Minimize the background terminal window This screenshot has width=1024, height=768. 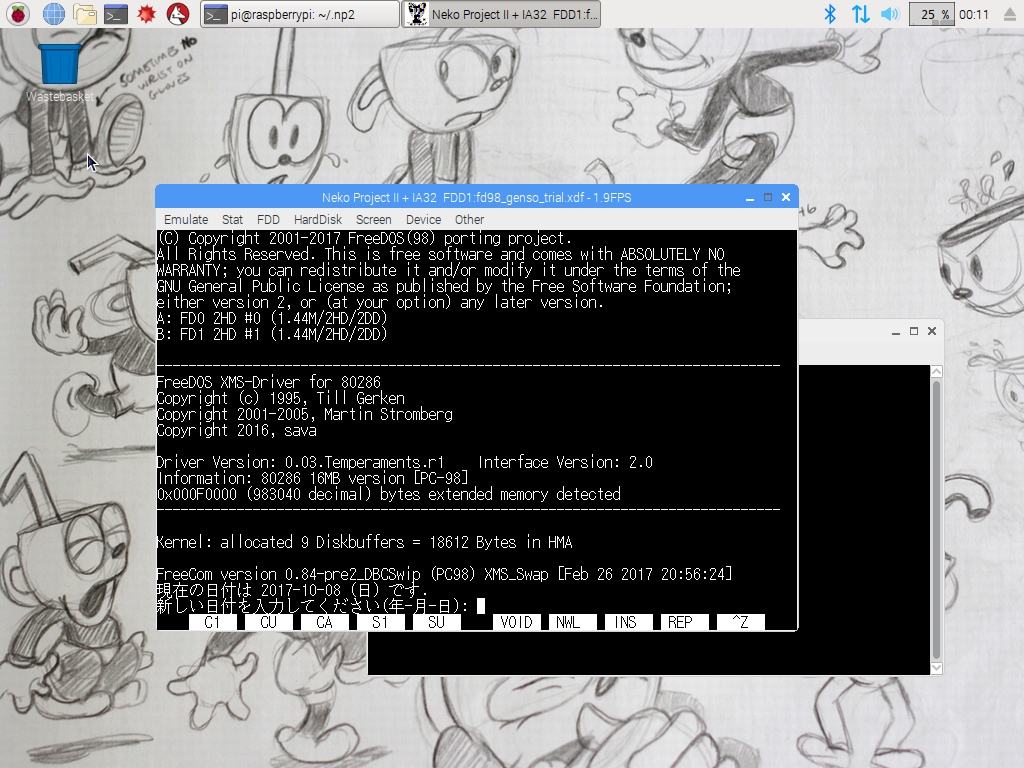click(x=896, y=332)
